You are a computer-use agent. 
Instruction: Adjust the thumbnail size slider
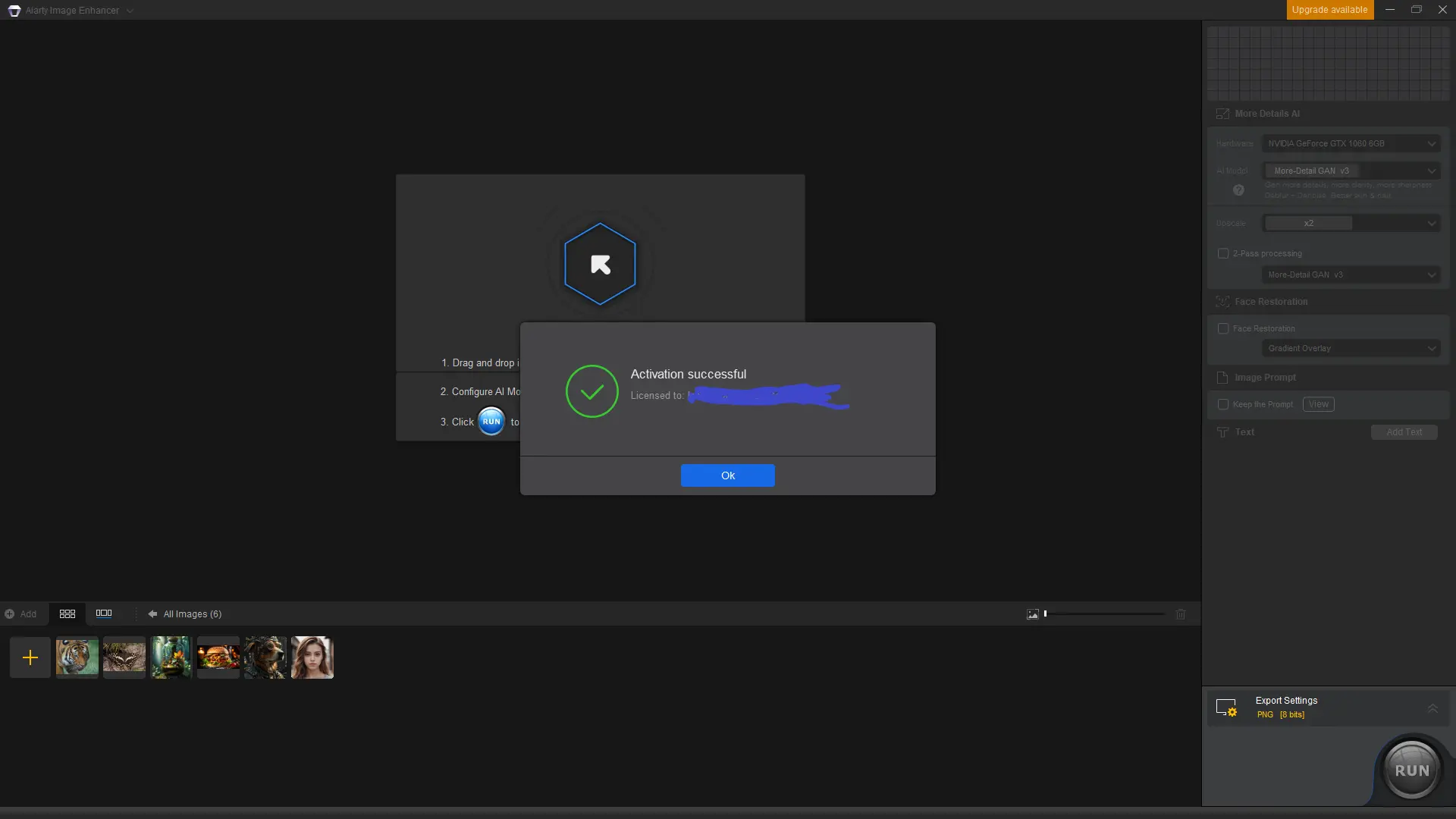pyautogui.click(x=1104, y=614)
